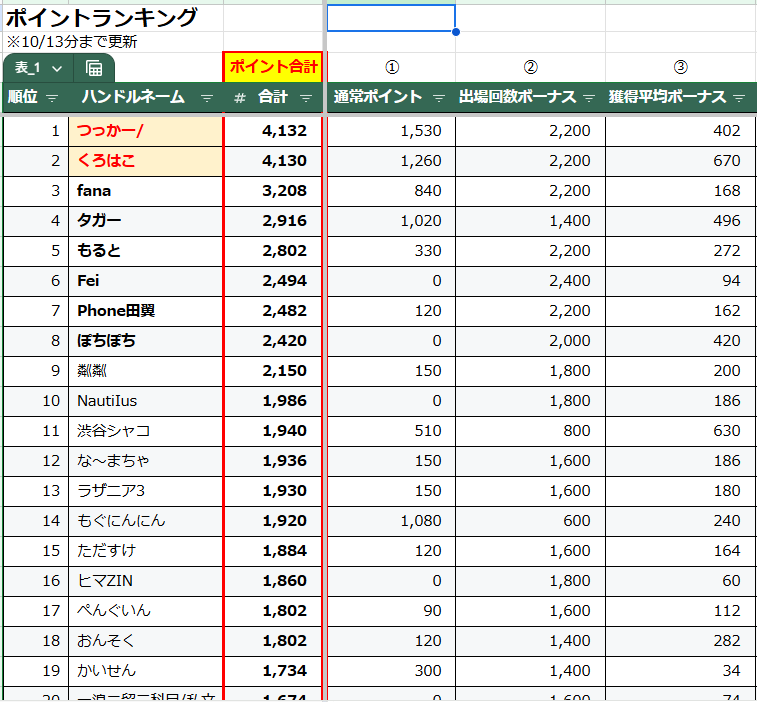This screenshot has height=702, width=757.
Task: Select 通常ポイント cell 1,260
Action: 392,161
